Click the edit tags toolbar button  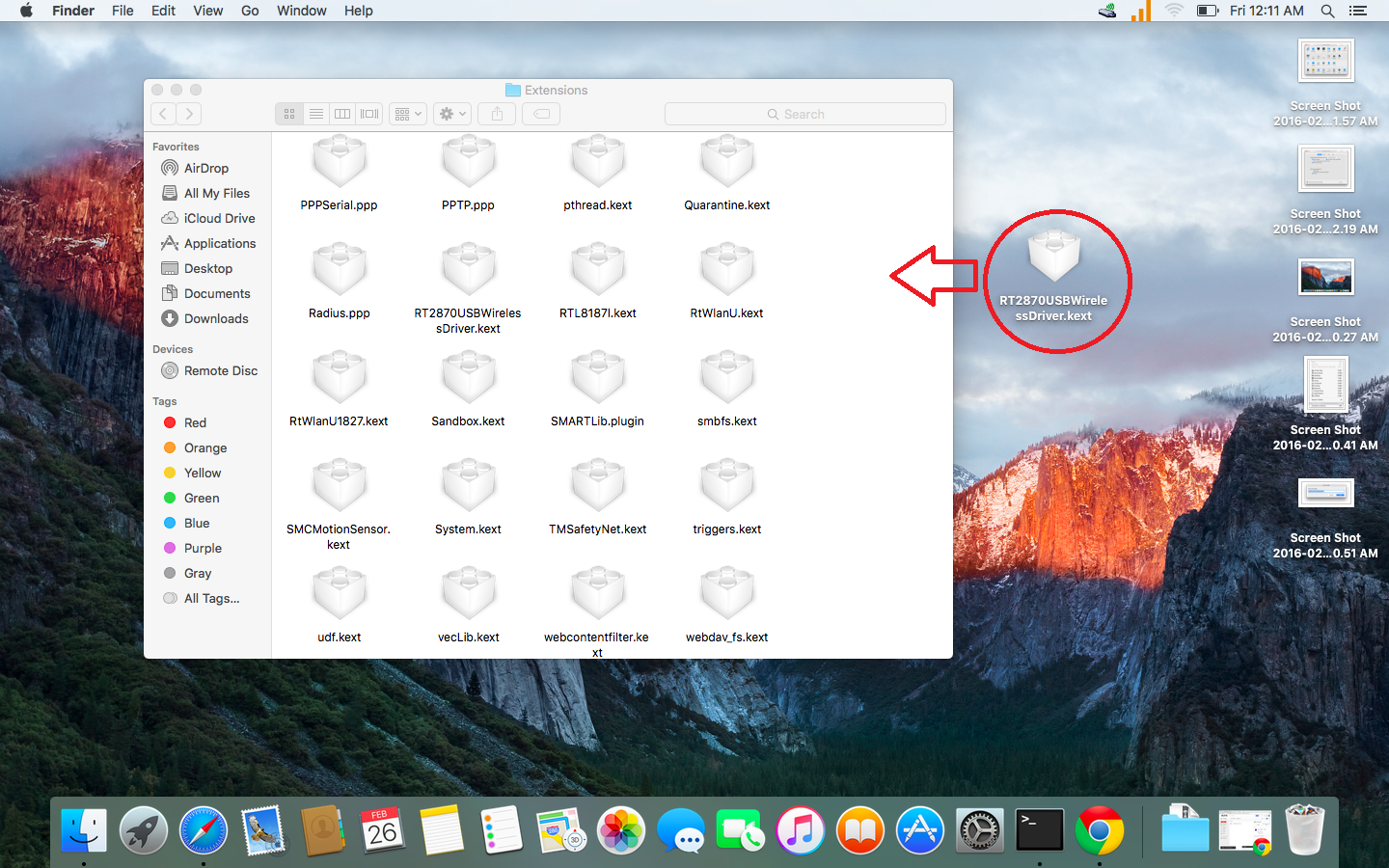pos(542,114)
